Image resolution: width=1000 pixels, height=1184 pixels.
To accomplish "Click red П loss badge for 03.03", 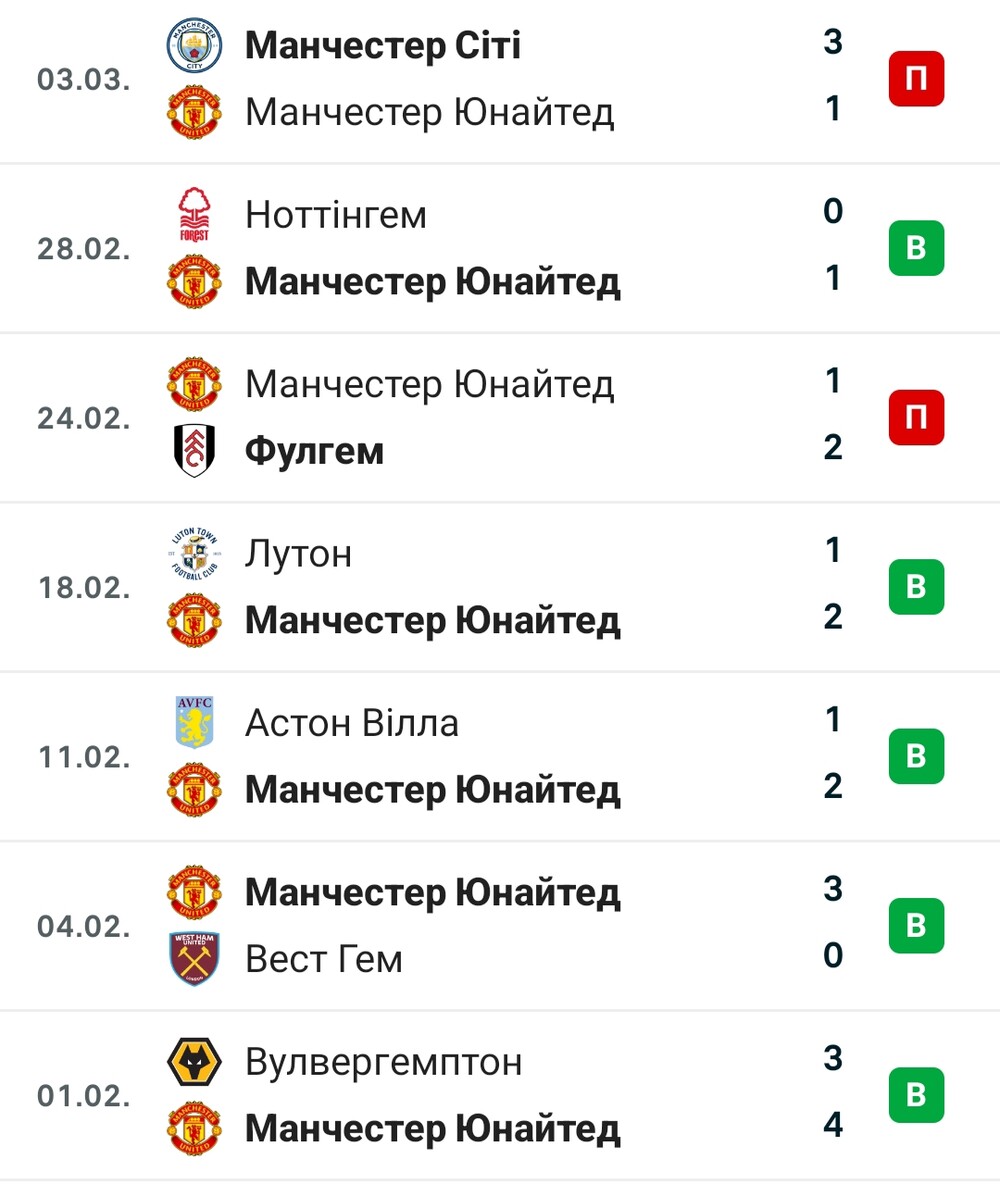I will point(916,79).
